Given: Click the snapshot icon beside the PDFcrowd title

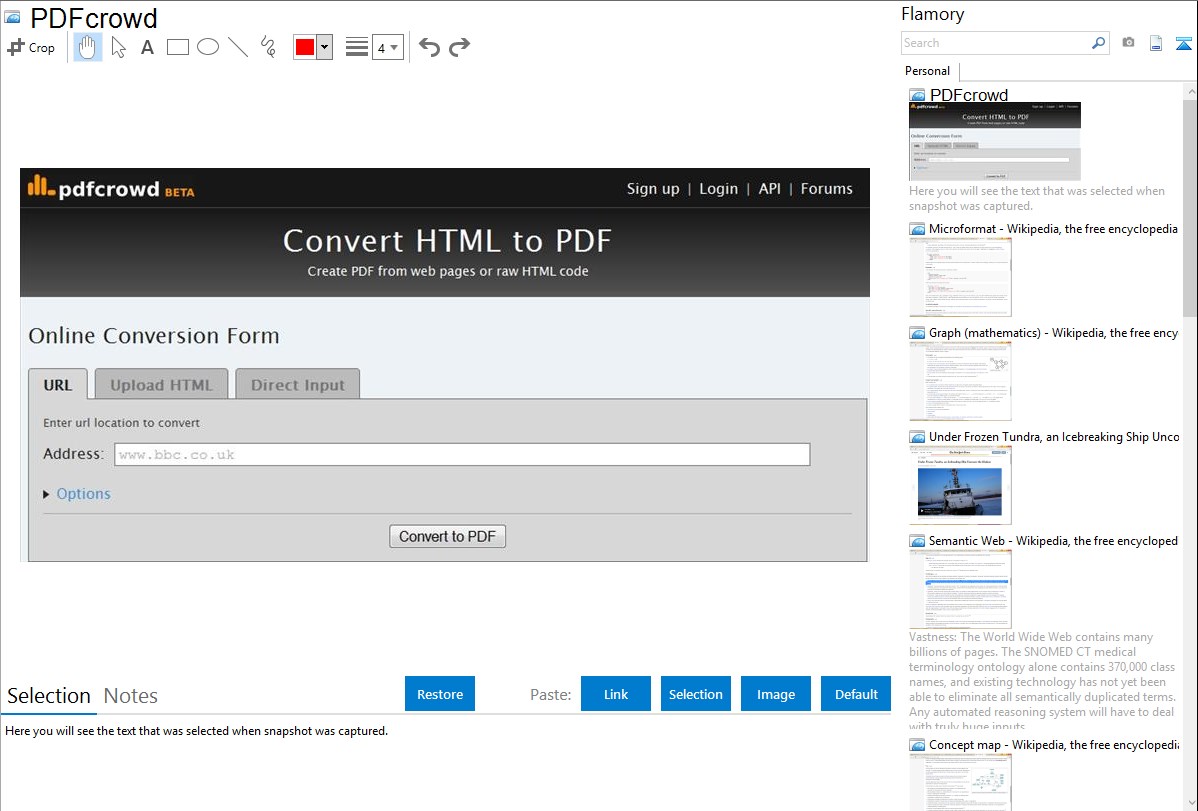Looking at the screenshot, I should pos(12,18).
